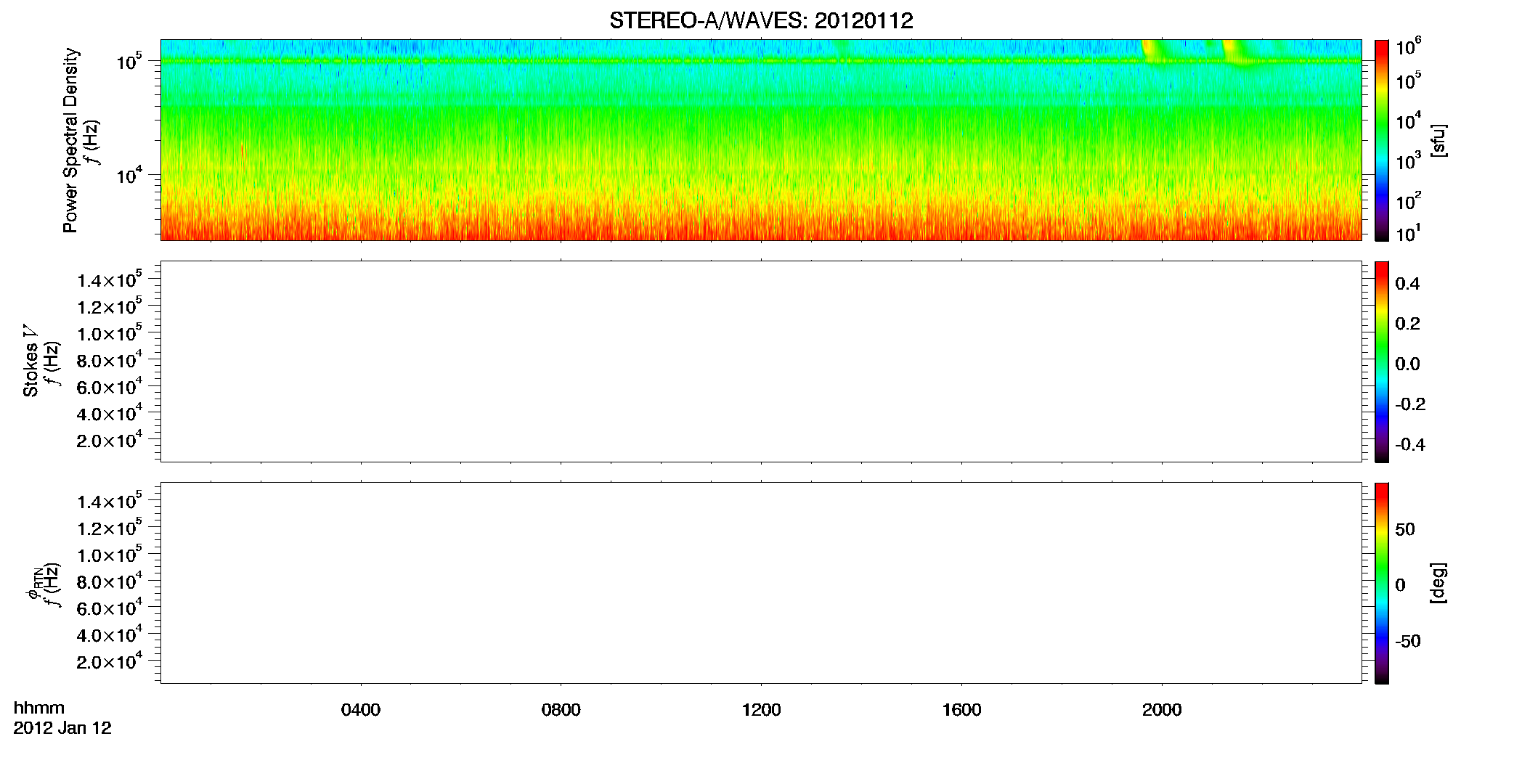Click the Stokes V color bar
This screenshot has height=784, width=1522.
(1381, 362)
